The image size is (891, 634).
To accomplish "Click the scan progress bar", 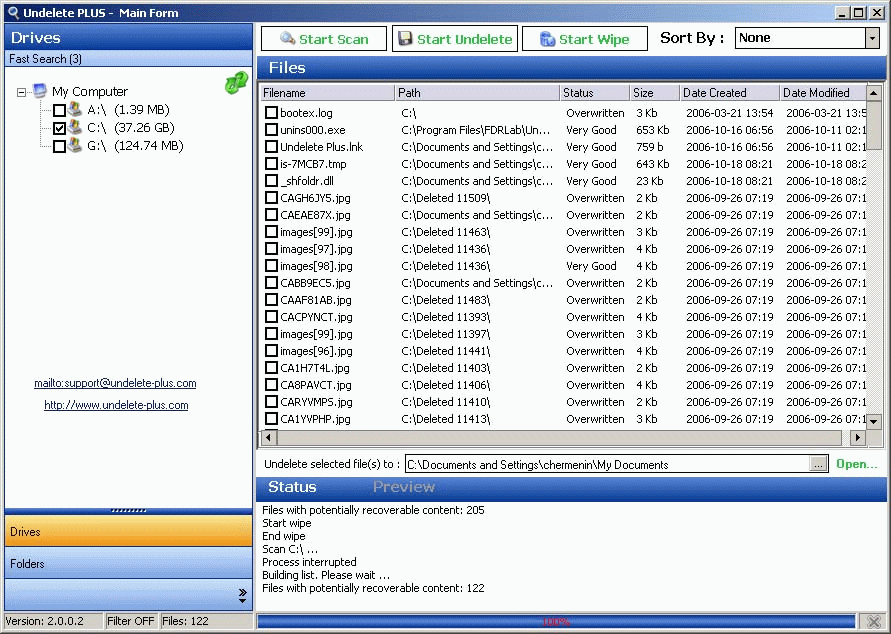I will (556, 622).
